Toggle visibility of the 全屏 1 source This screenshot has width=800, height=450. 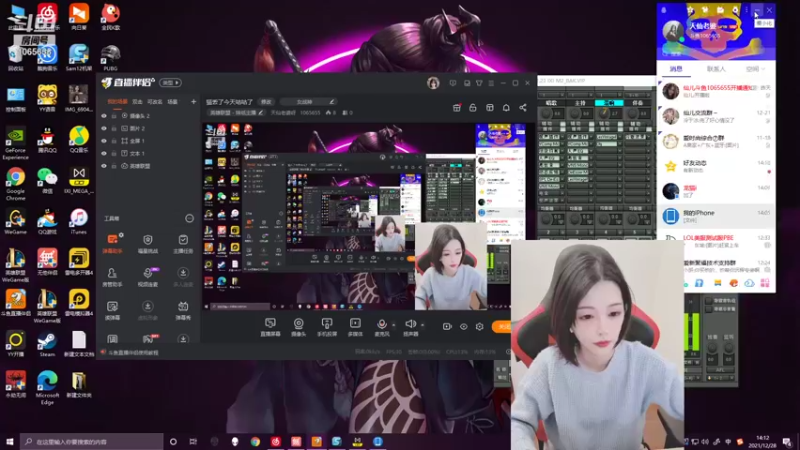(104, 141)
